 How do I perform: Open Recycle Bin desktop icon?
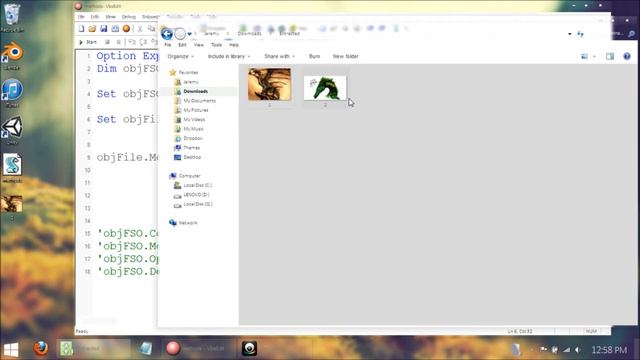(12, 18)
